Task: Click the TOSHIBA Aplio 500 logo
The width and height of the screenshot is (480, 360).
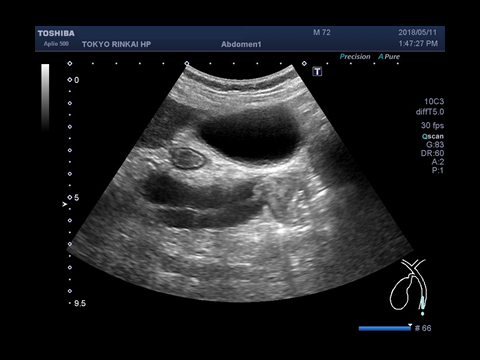Action: click(56, 38)
